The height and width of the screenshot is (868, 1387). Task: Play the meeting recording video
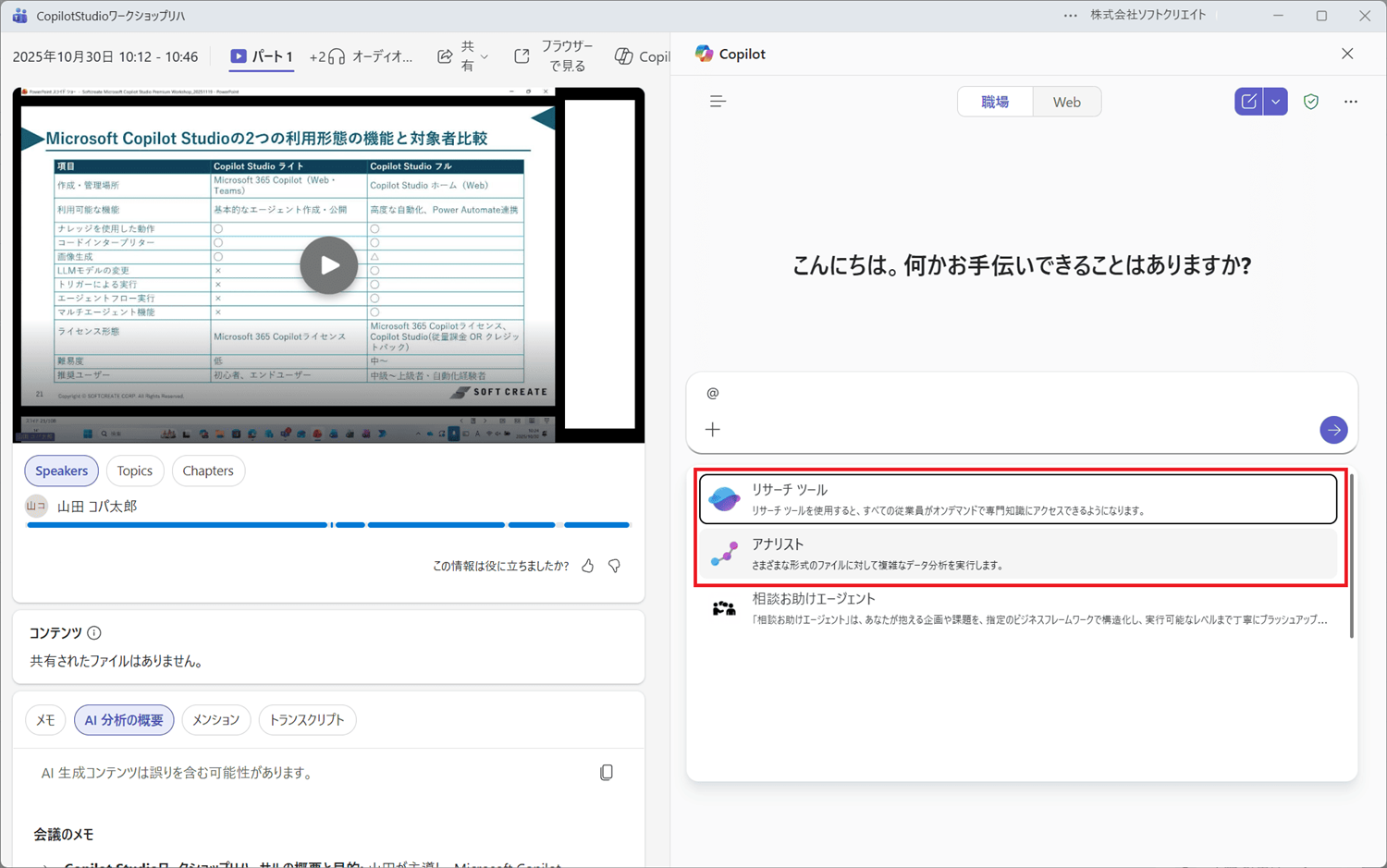(x=328, y=265)
